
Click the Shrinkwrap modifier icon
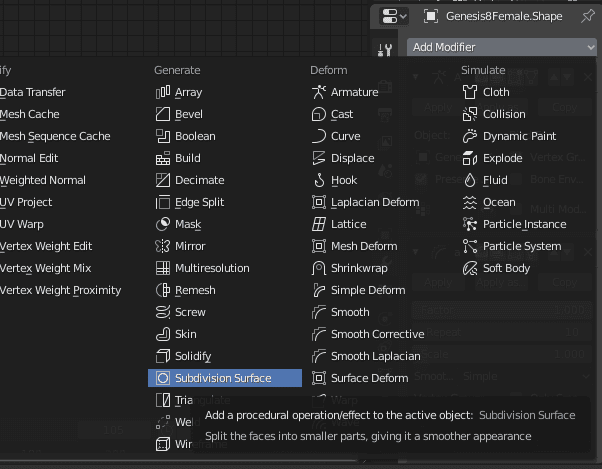click(x=319, y=268)
